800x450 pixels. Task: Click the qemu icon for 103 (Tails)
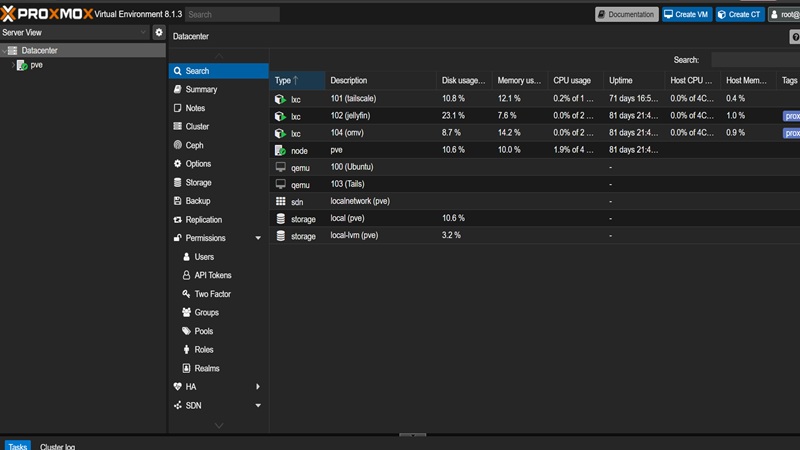(x=281, y=184)
